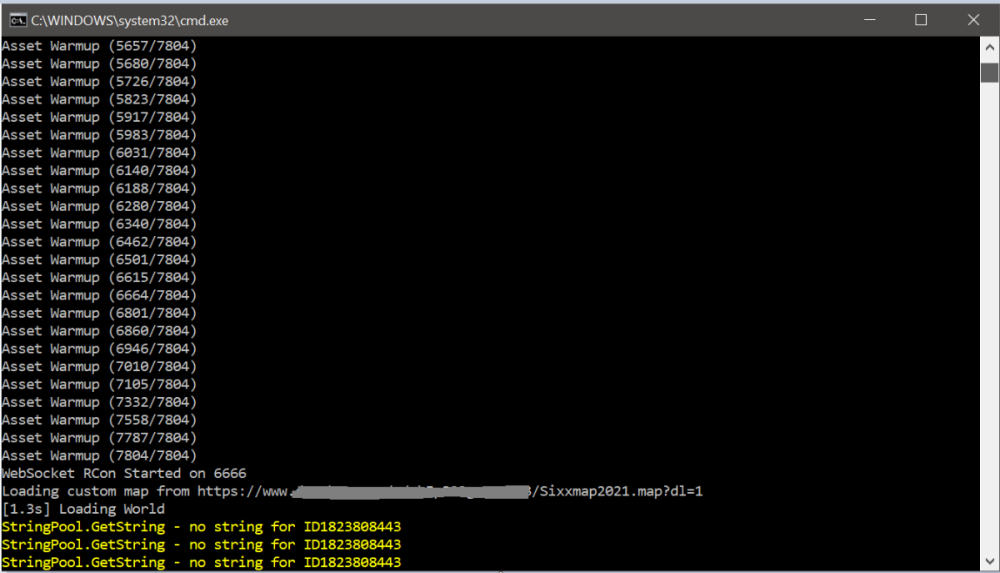Click the final Asset Warmup (7804/7804) line
This screenshot has height=573, width=1000.
99,455
